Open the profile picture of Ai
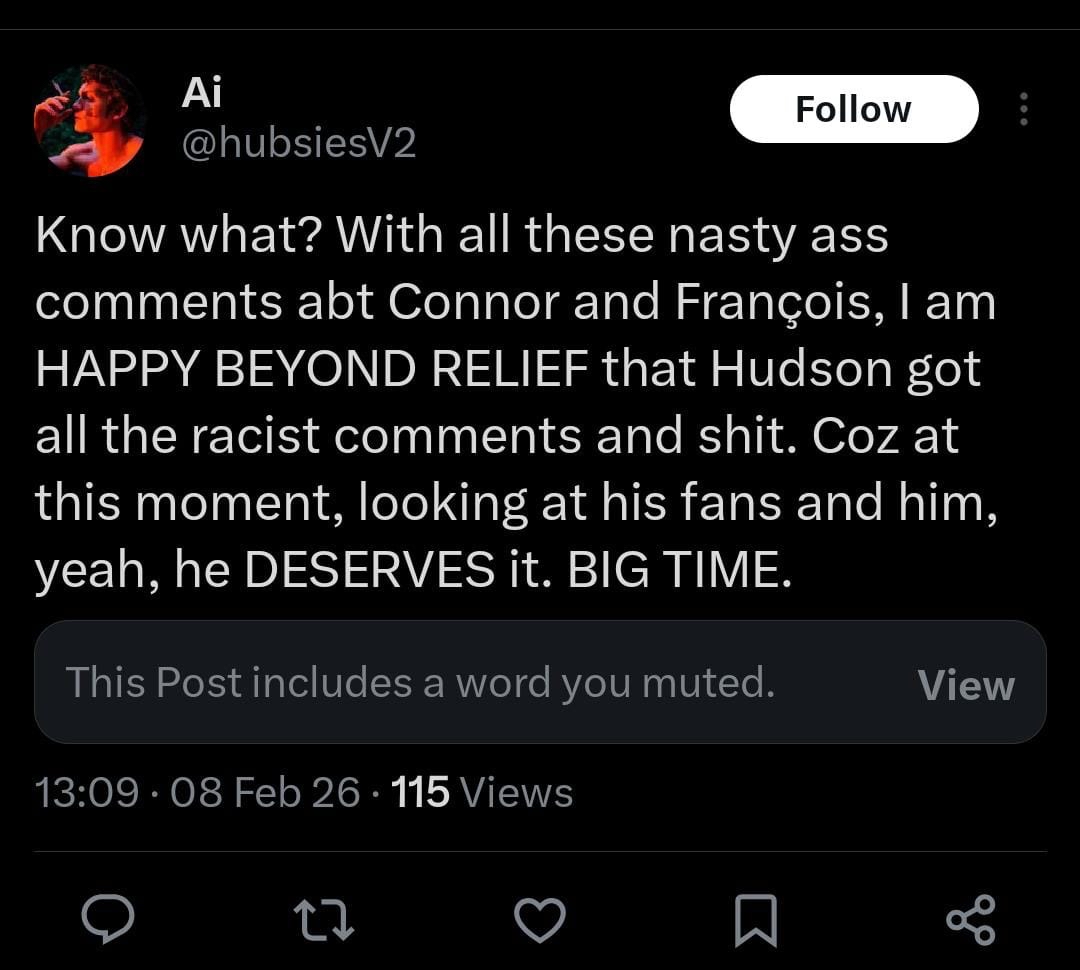Image resolution: width=1080 pixels, height=970 pixels. pos(89,121)
